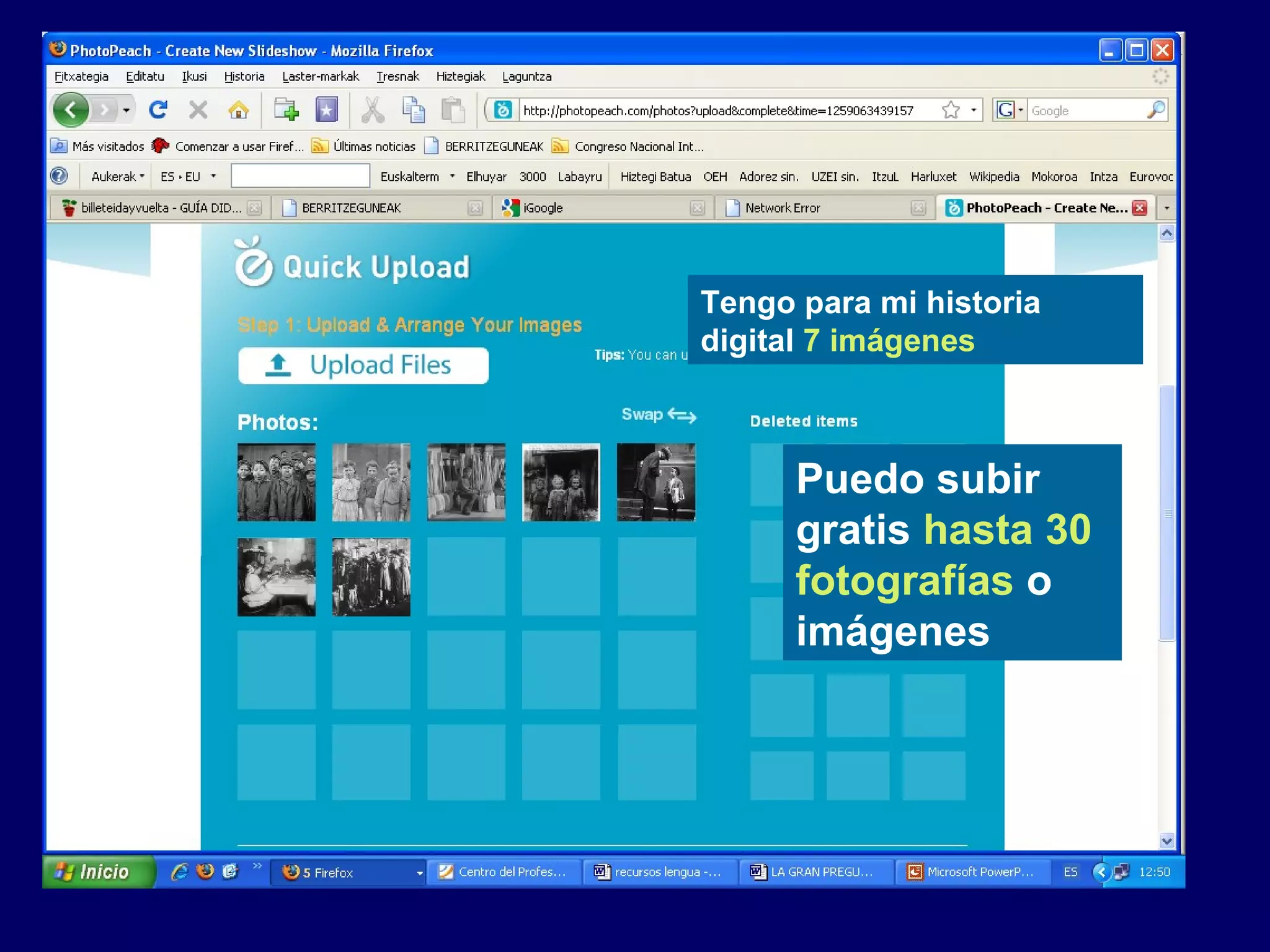Click in the dictionary toolbar search field
1270x952 pixels.
pyautogui.click(x=301, y=176)
